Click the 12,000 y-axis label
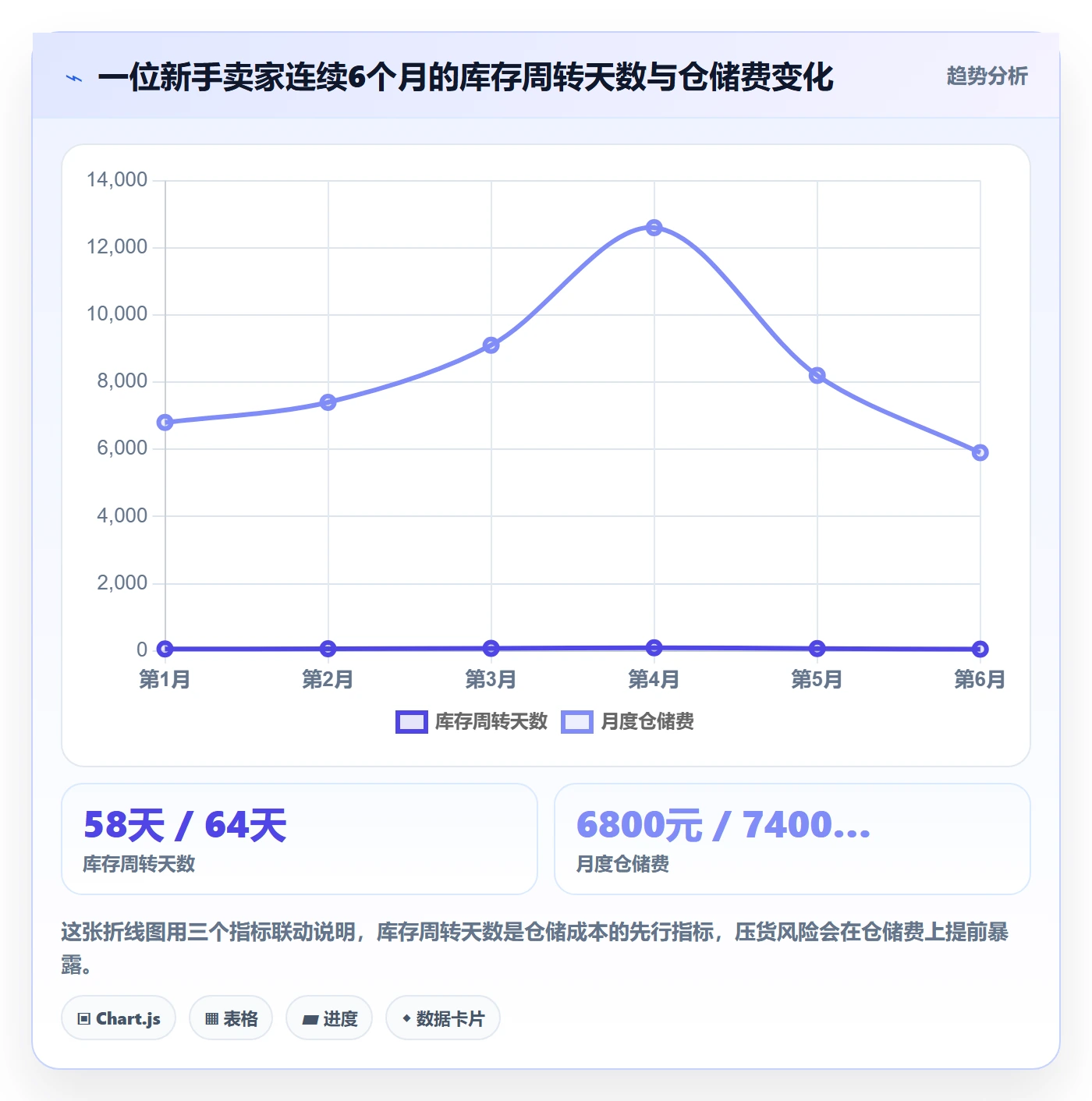1092x1101 pixels. (117, 247)
